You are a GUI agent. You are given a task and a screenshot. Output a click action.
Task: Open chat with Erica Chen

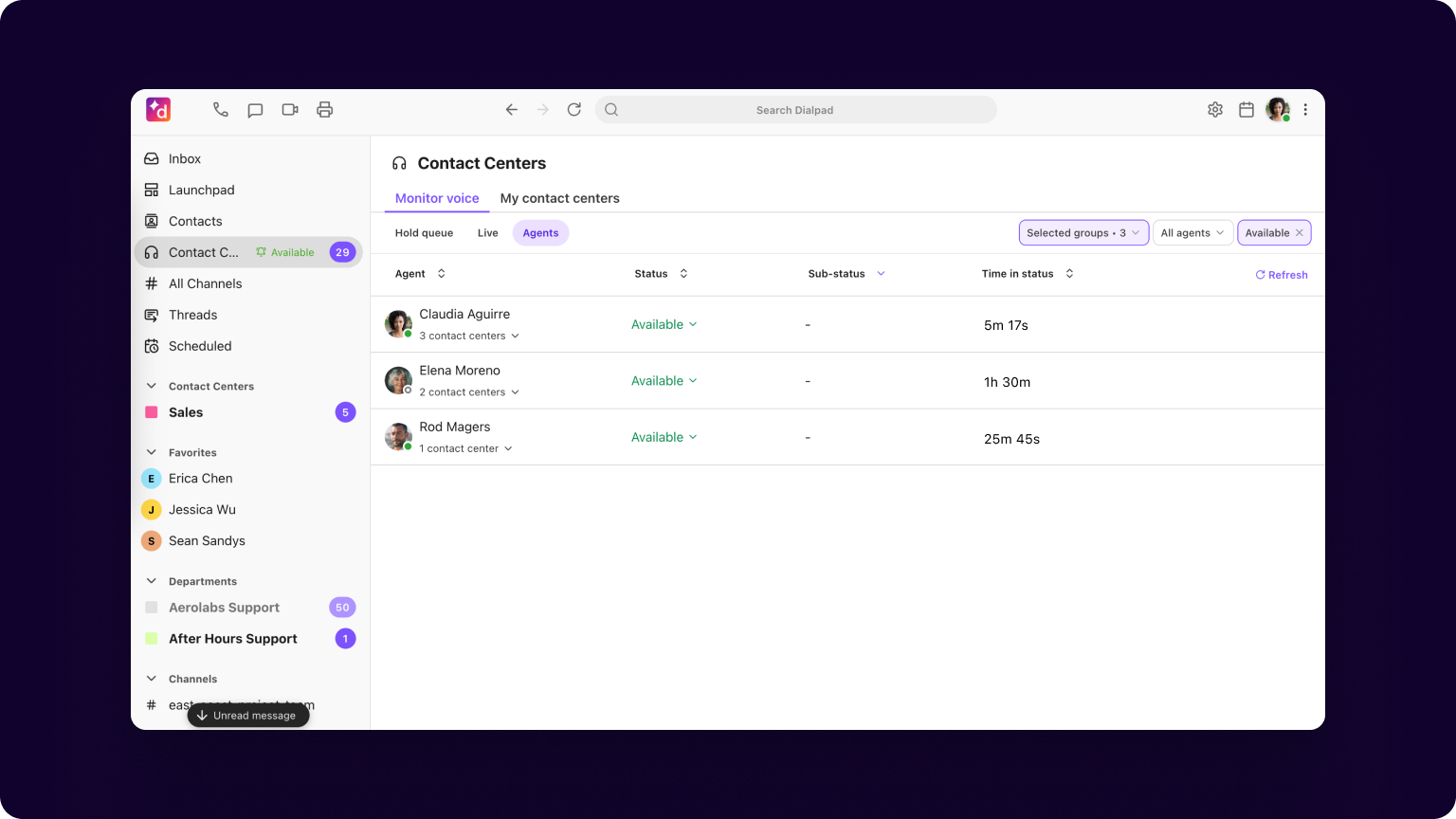tap(246, 479)
